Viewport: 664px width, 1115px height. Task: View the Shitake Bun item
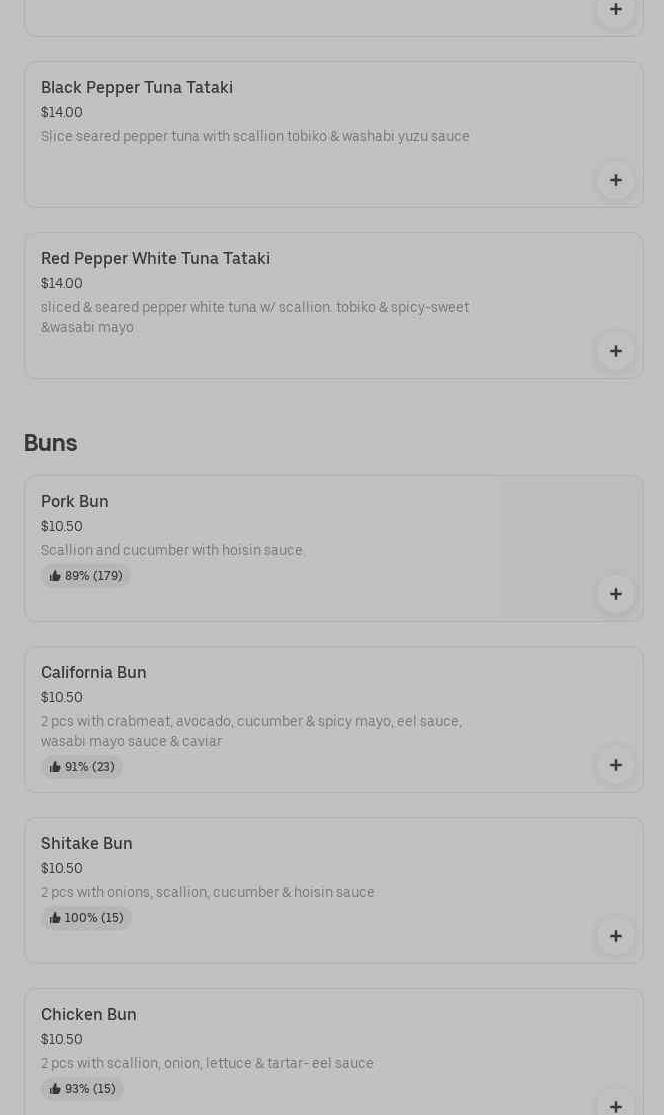click(87, 844)
